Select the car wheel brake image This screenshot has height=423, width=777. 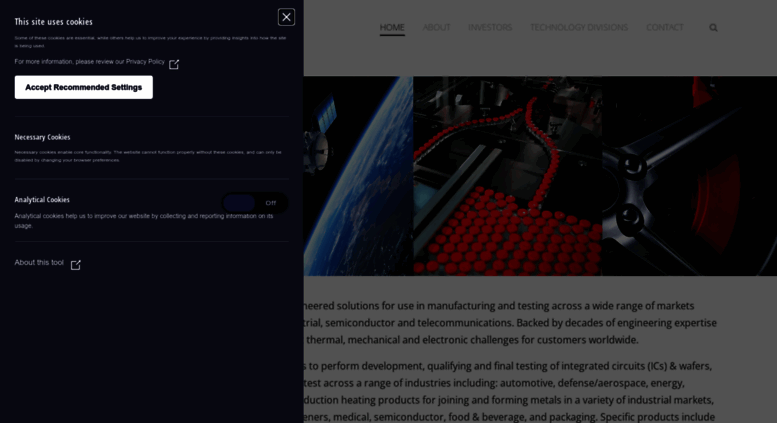[x=689, y=176]
